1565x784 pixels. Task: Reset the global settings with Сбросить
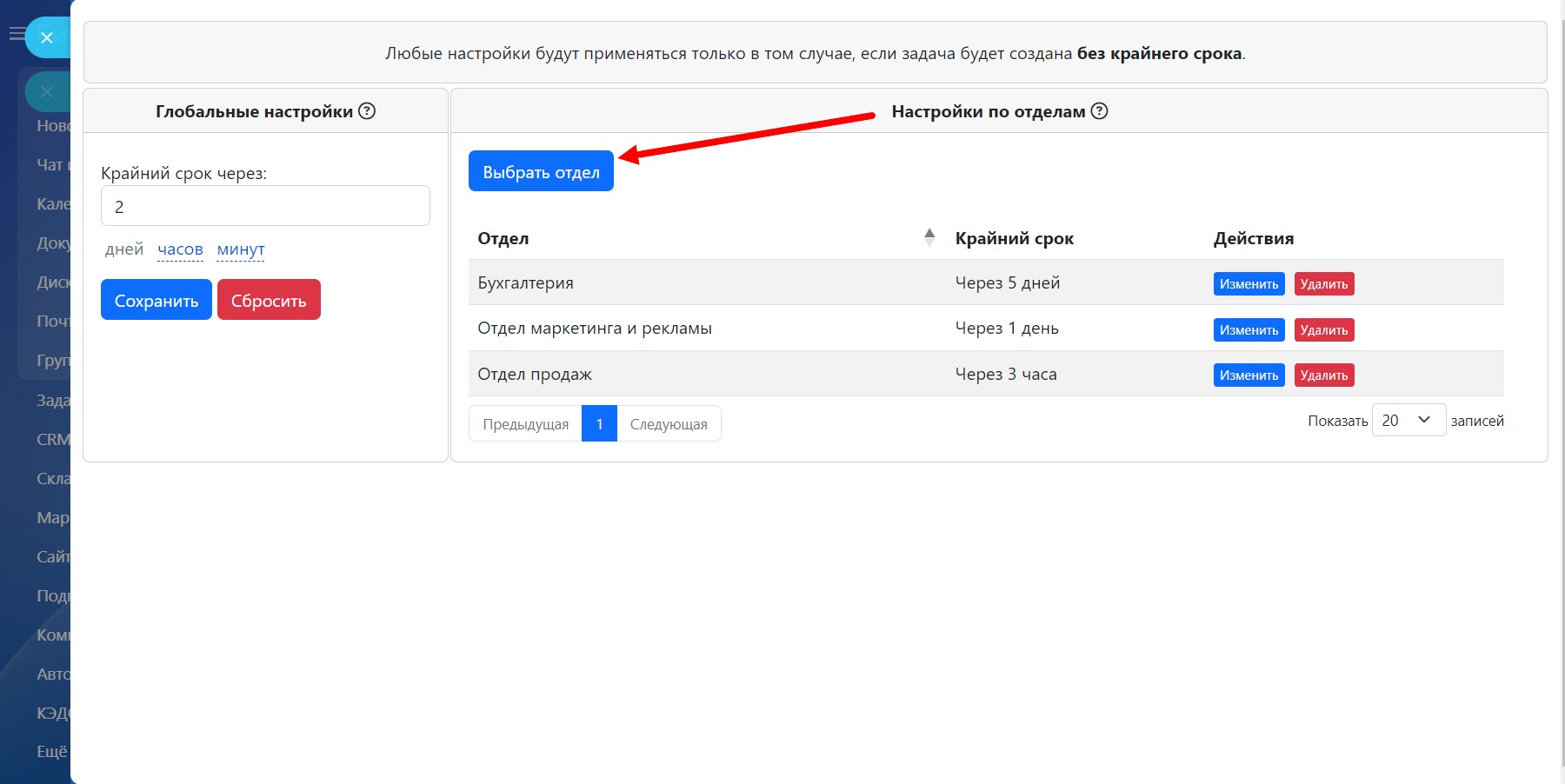click(x=269, y=300)
